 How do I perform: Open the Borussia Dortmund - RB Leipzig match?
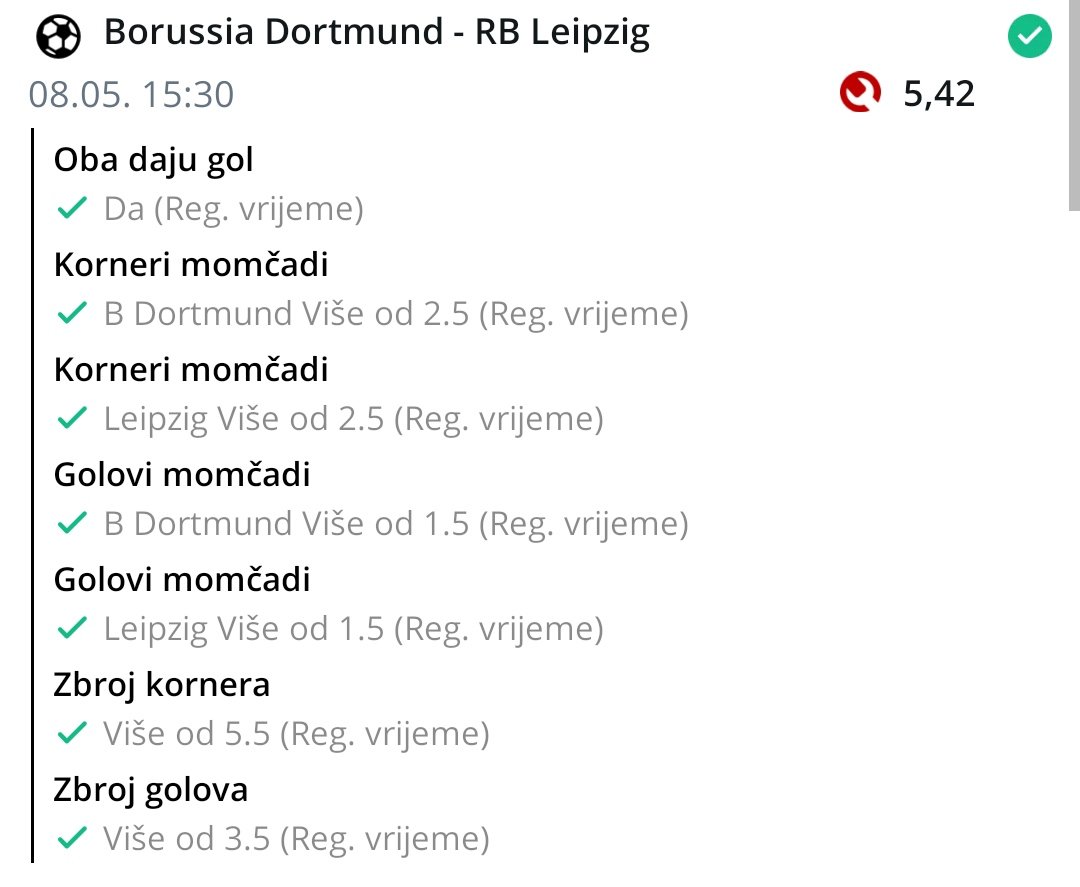[376, 34]
